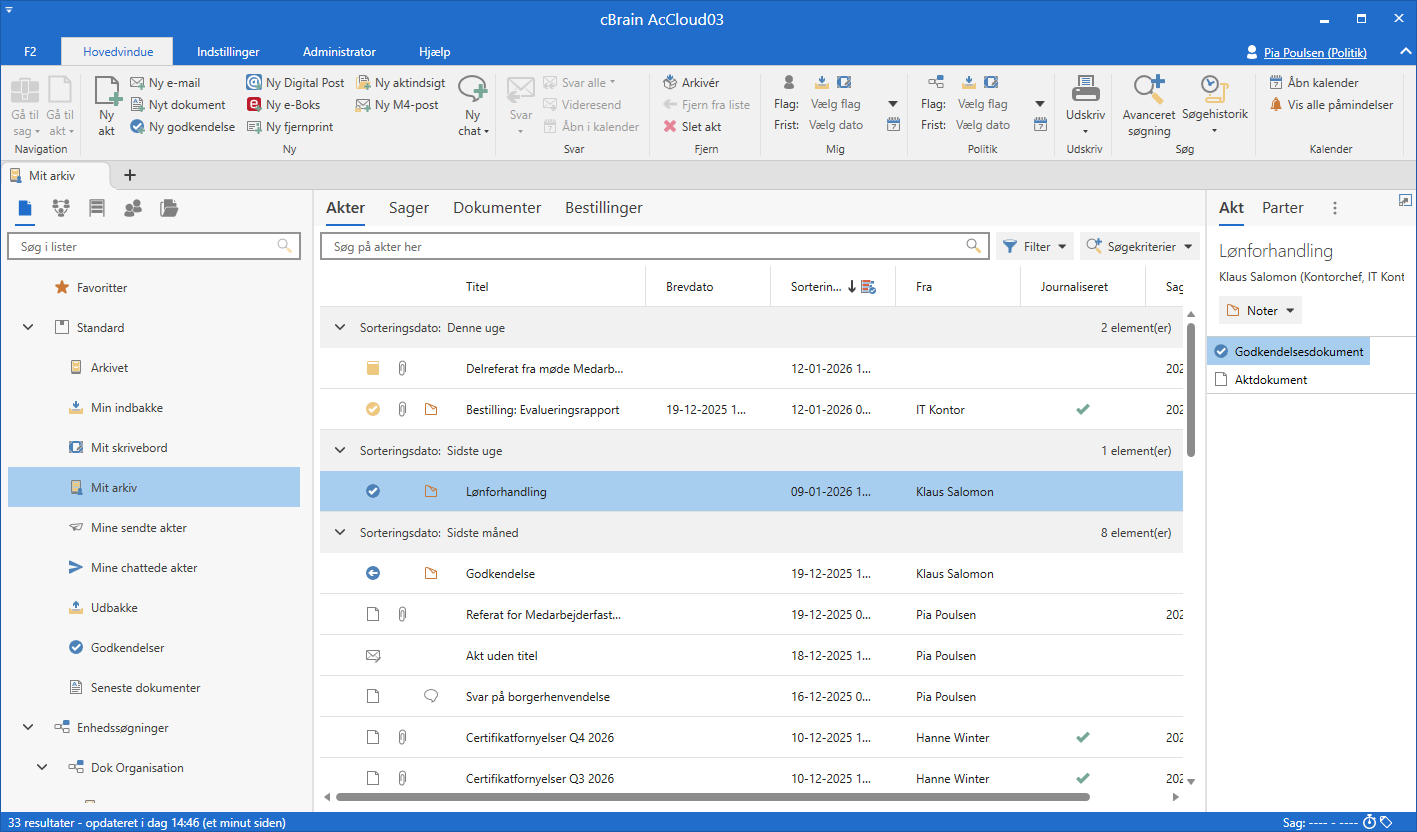1417x832 pixels.
Task: Start a new Digital Post
Action: (295, 83)
